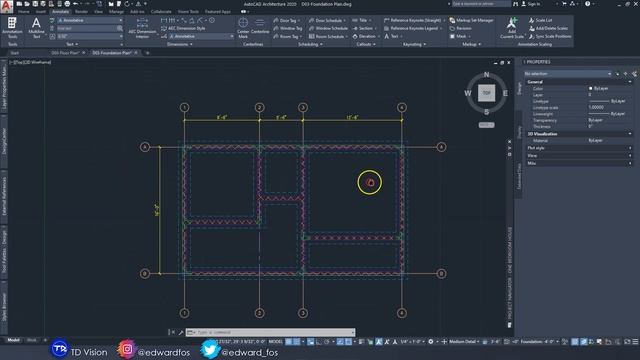Image resolution: width=640 pixels, height=360 pixels.
Task: Click the Undo arrow in quick access toolbar
Action: coord(76,4)
